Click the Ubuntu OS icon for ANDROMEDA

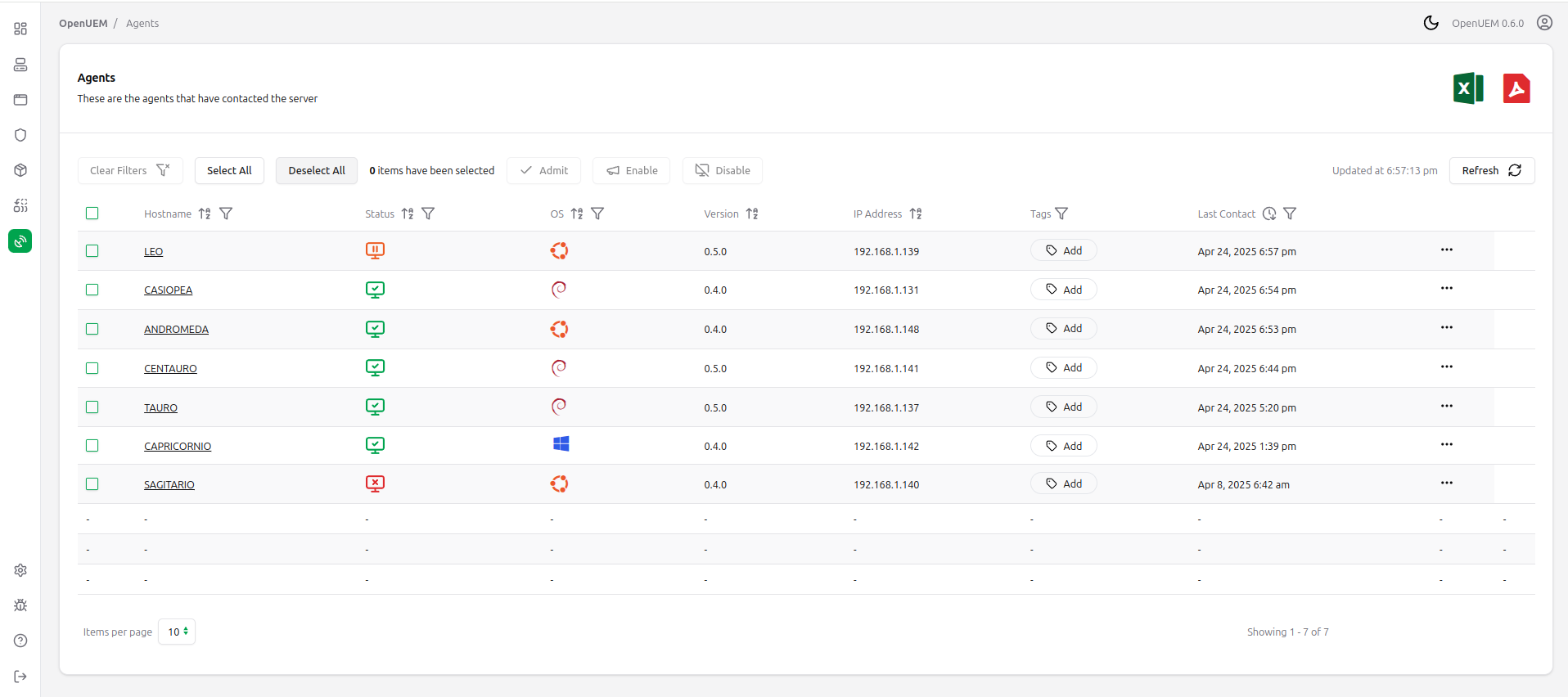click(559, 329)
